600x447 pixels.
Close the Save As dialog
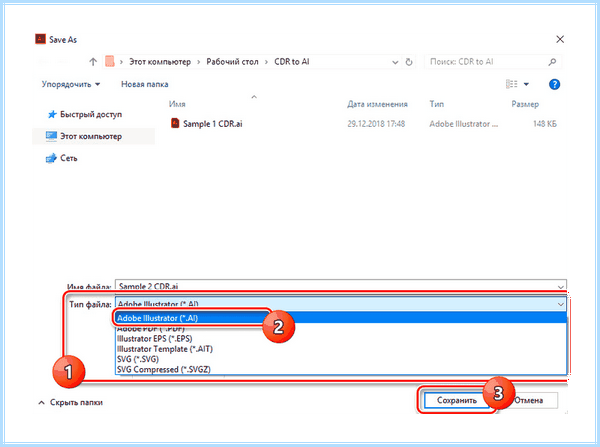coord(560,39)
